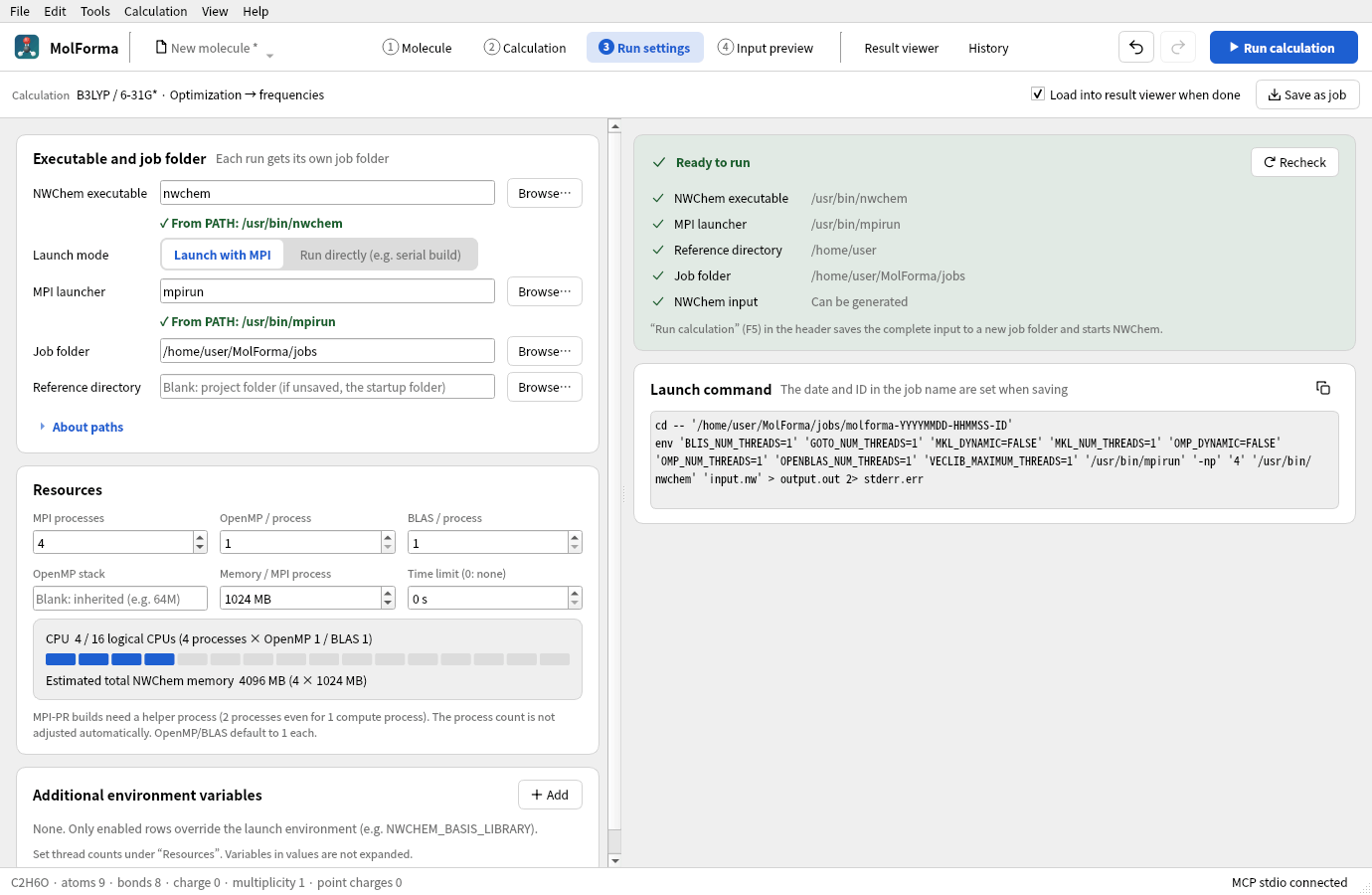Go to step 2 Calculation tab
This screenshot has height=895, width=1372.
click(x=525, y=48)
